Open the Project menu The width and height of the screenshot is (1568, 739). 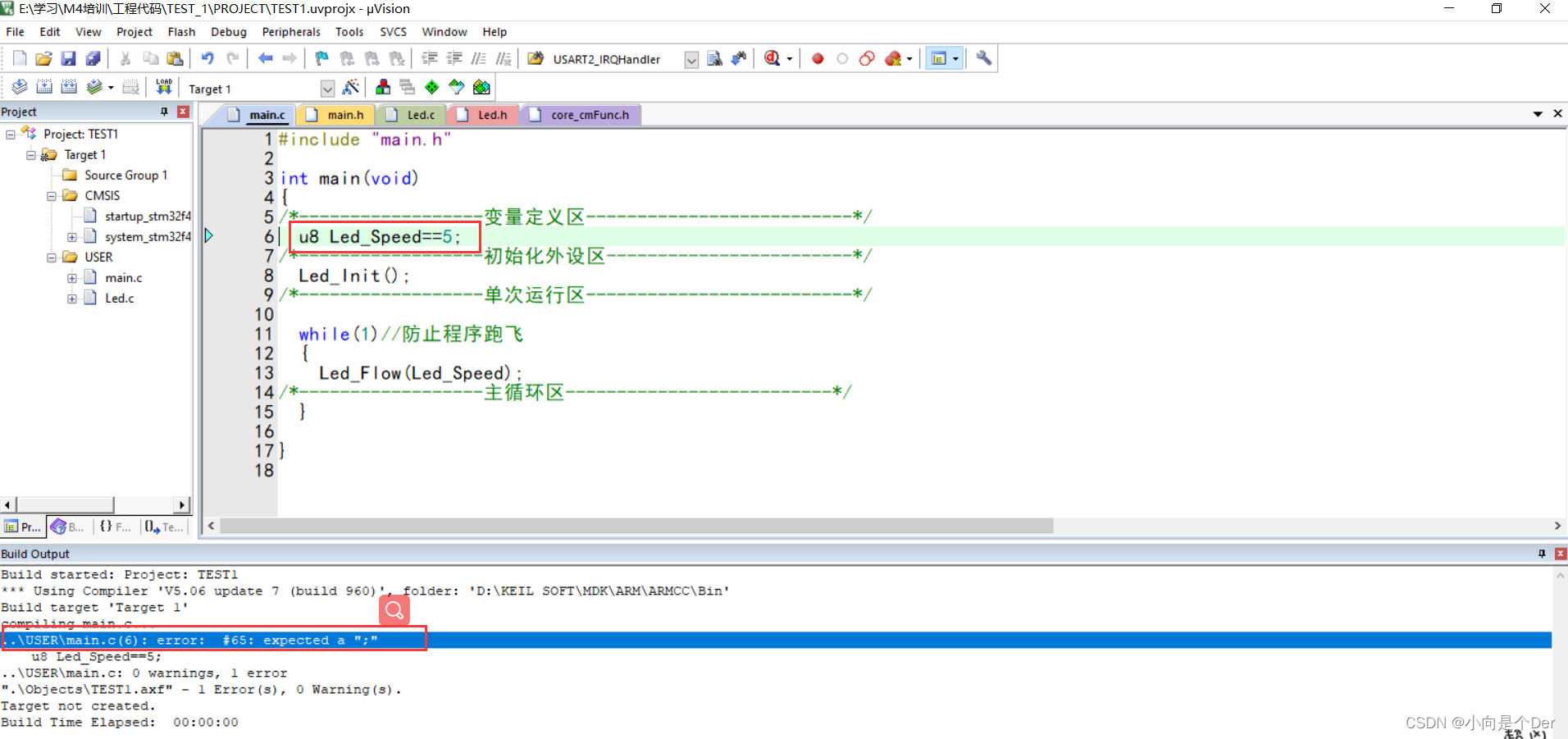[134, 32]
